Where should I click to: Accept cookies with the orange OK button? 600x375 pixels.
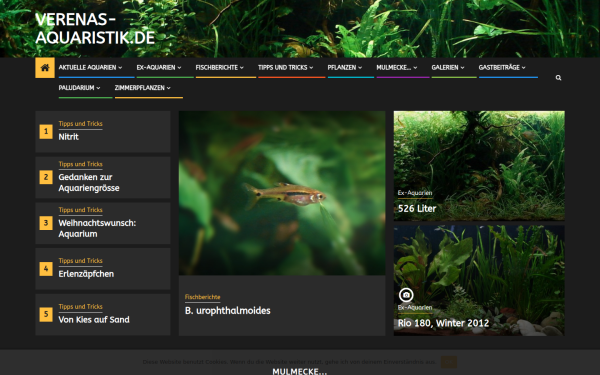448,362
